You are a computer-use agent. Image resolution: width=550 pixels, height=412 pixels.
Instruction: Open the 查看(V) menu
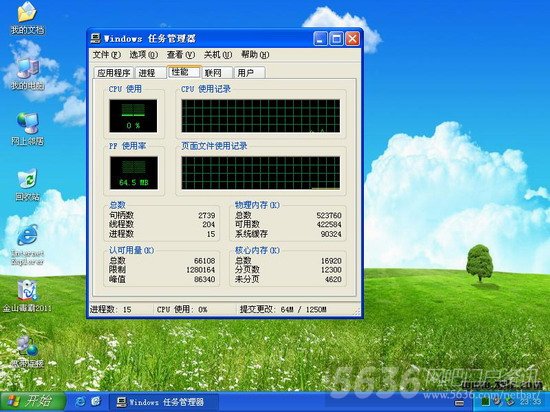point(181,55)
